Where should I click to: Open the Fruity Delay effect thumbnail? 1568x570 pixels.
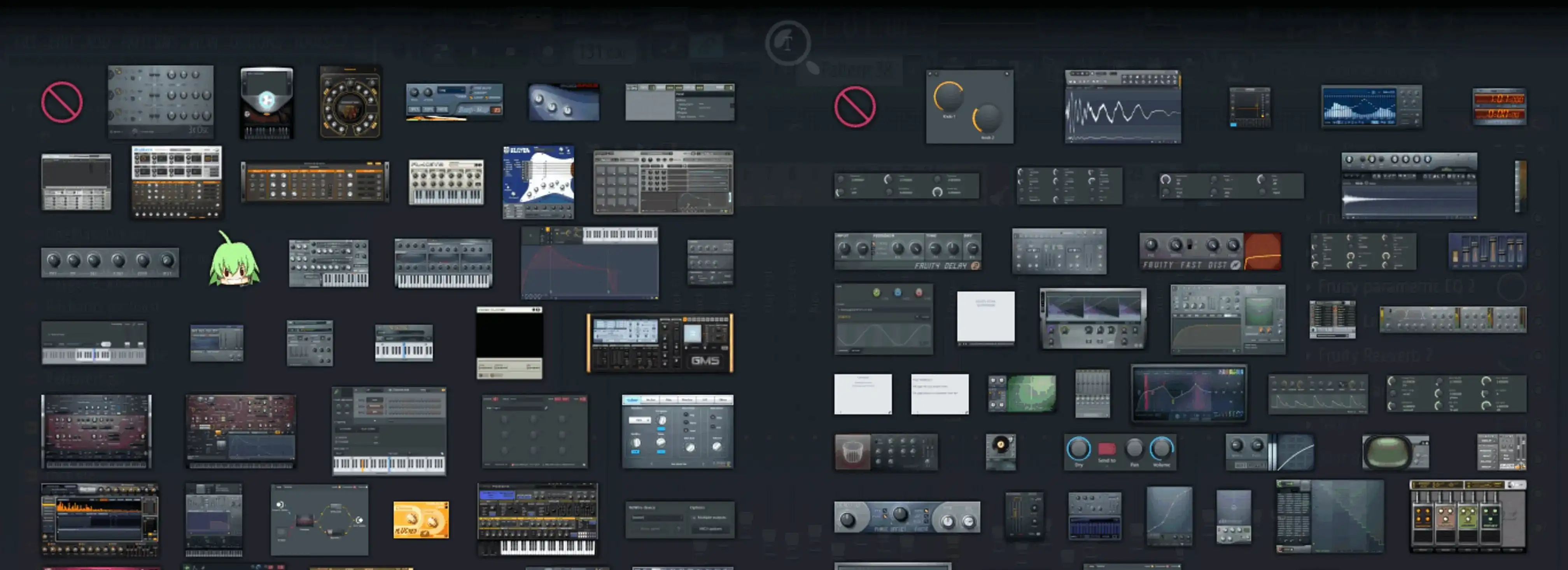coord(907,251)
